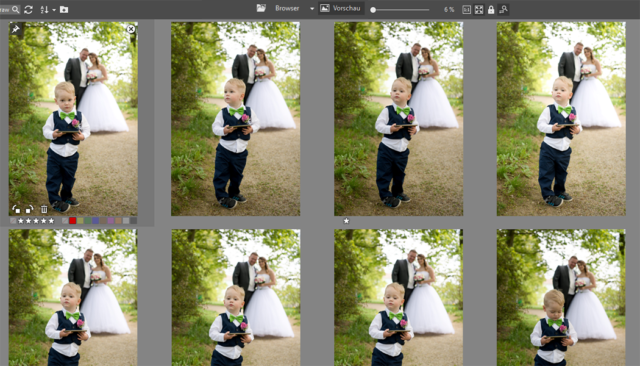Click the refresh folder icon
640x366 pixels.
click(28, 9)
